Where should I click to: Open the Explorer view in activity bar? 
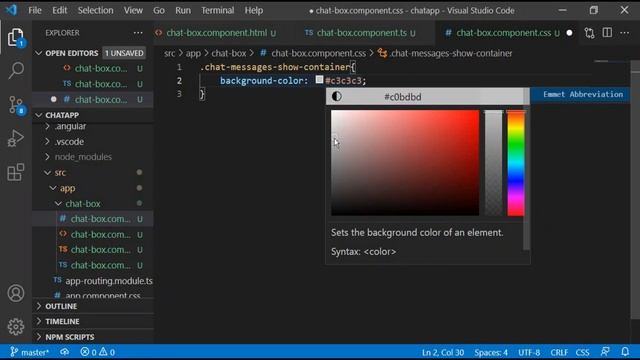16,38
